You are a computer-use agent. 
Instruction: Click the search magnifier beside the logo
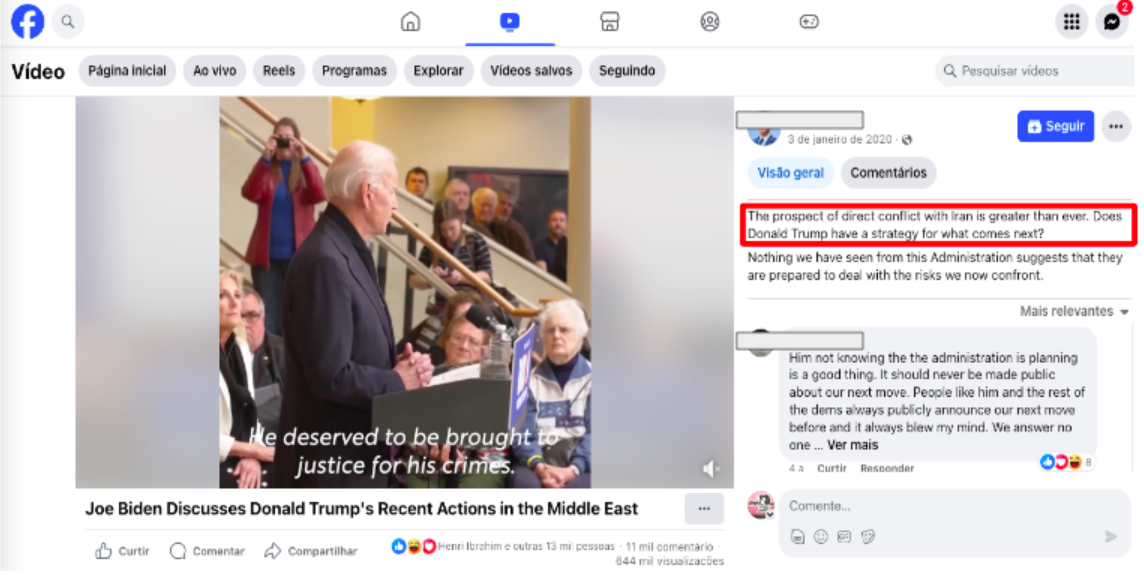pos(68,22)
